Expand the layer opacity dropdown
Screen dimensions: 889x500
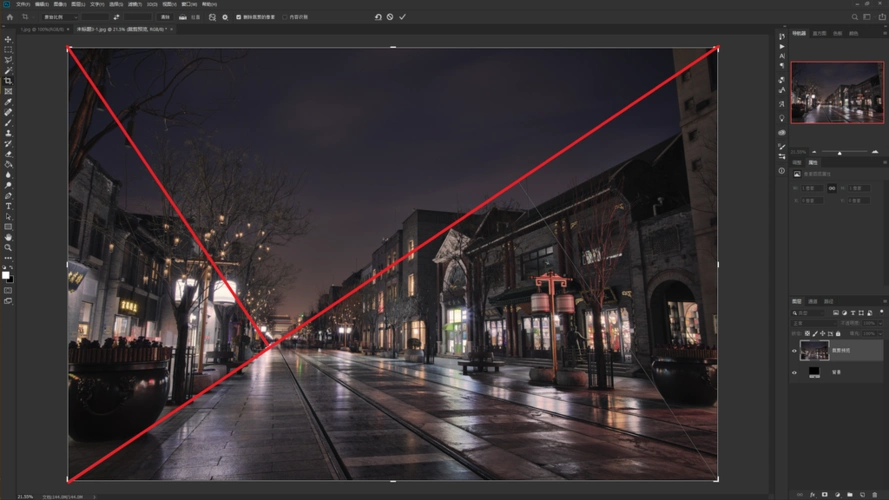coord(880,322)
